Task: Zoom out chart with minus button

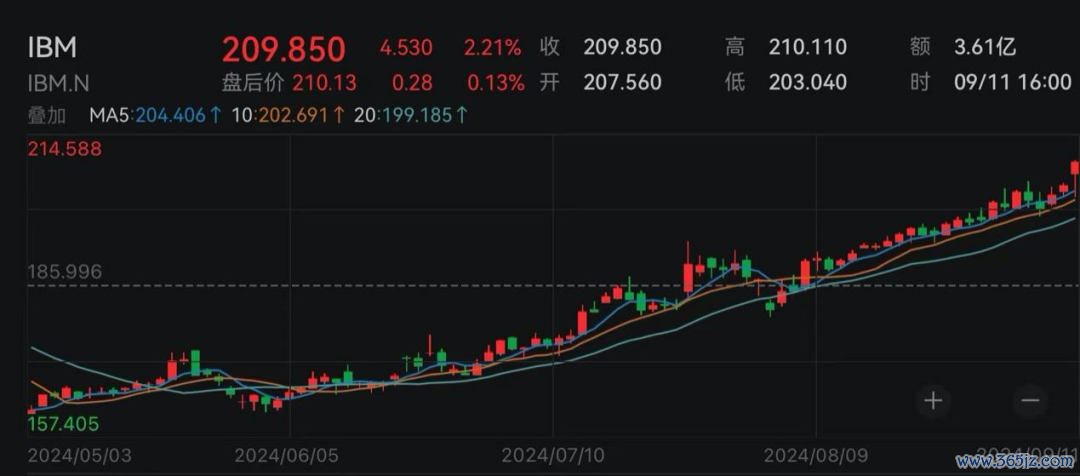Action: click(1030, 401)
